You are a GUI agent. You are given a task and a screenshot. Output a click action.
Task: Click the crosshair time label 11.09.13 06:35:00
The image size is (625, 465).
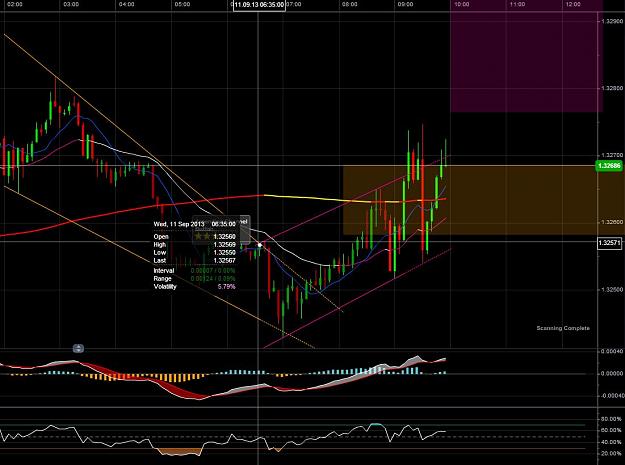pyautogui.click(x=259, y=5)
